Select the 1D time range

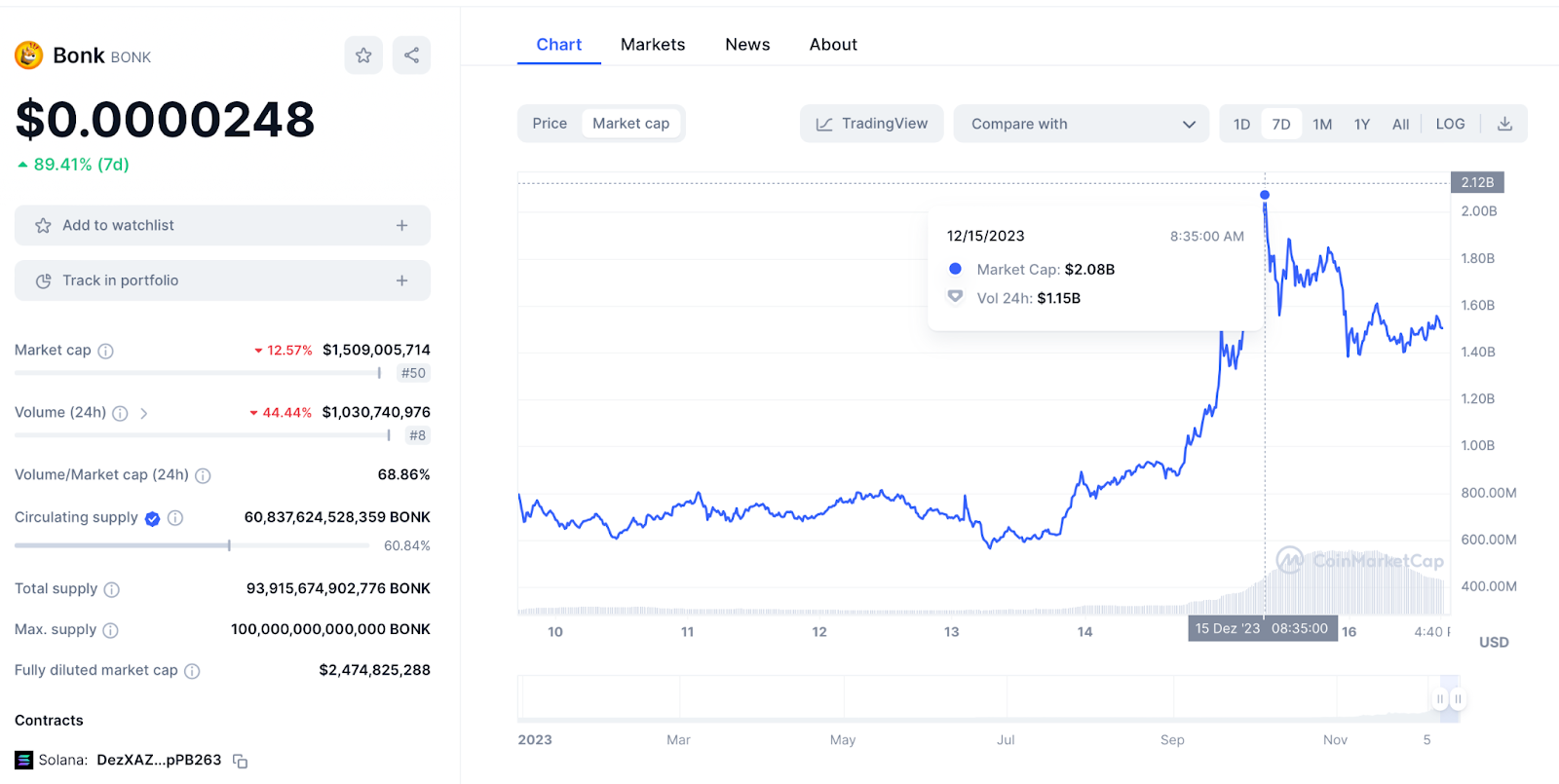[x=1241, y=124]
